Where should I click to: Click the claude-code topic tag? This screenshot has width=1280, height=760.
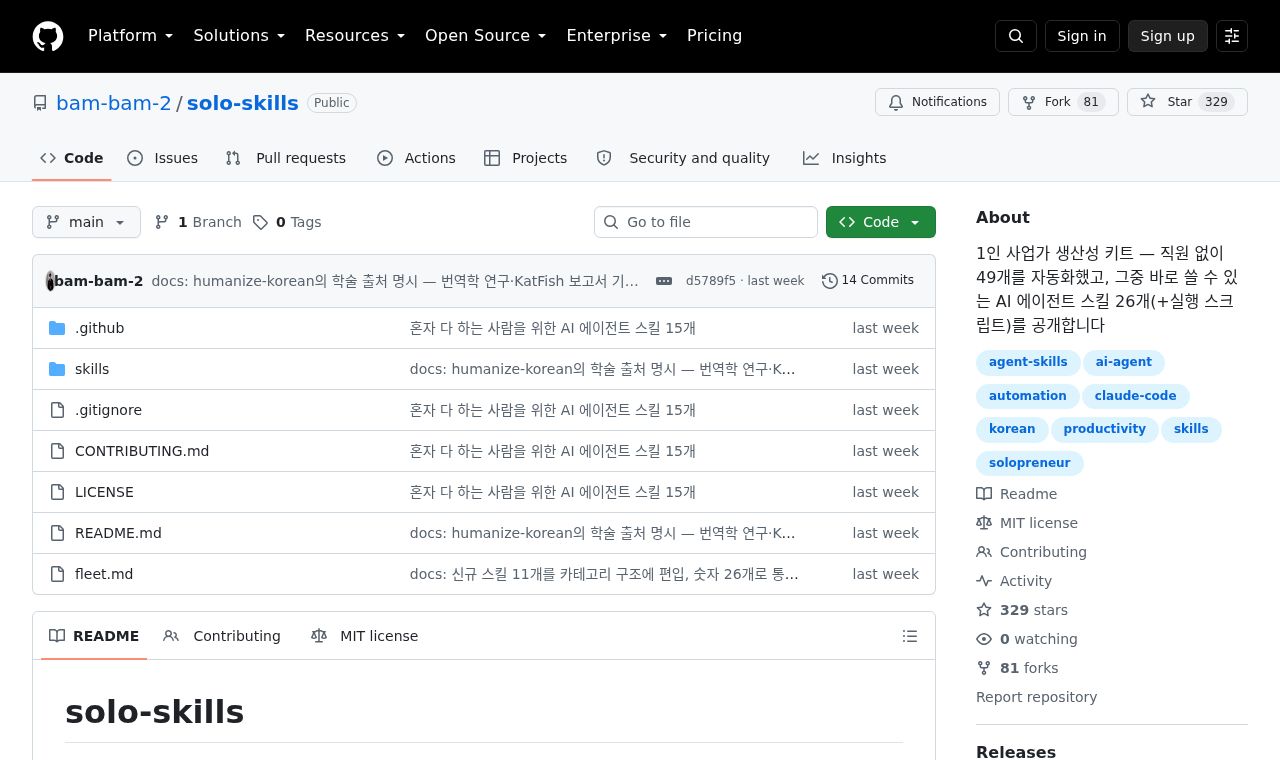1135,396
